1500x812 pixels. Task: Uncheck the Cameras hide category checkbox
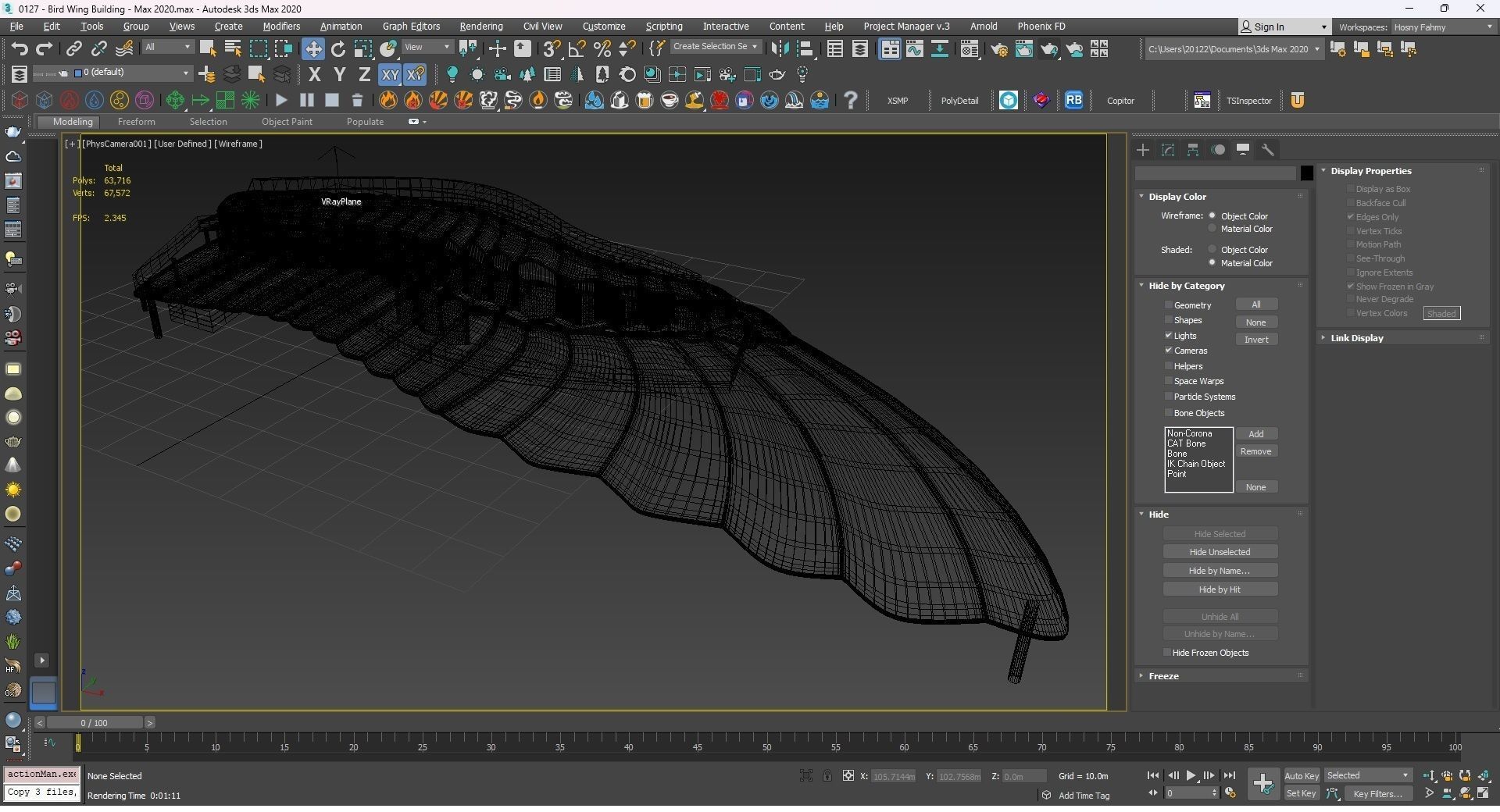point(1169,350)
